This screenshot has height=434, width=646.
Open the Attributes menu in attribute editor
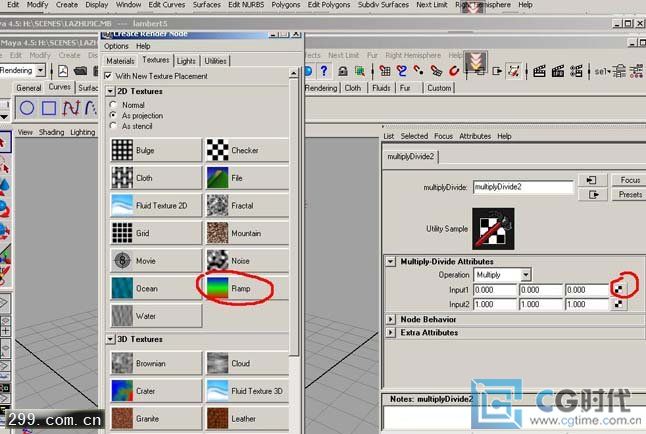coord(475,136)
